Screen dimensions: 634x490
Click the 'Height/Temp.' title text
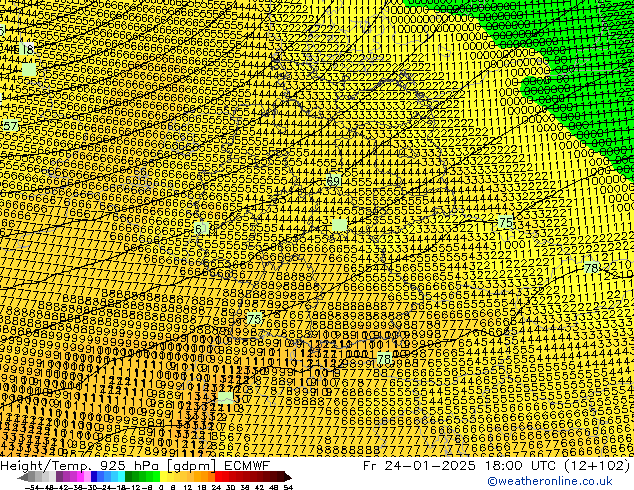click(x=46, y=466)
